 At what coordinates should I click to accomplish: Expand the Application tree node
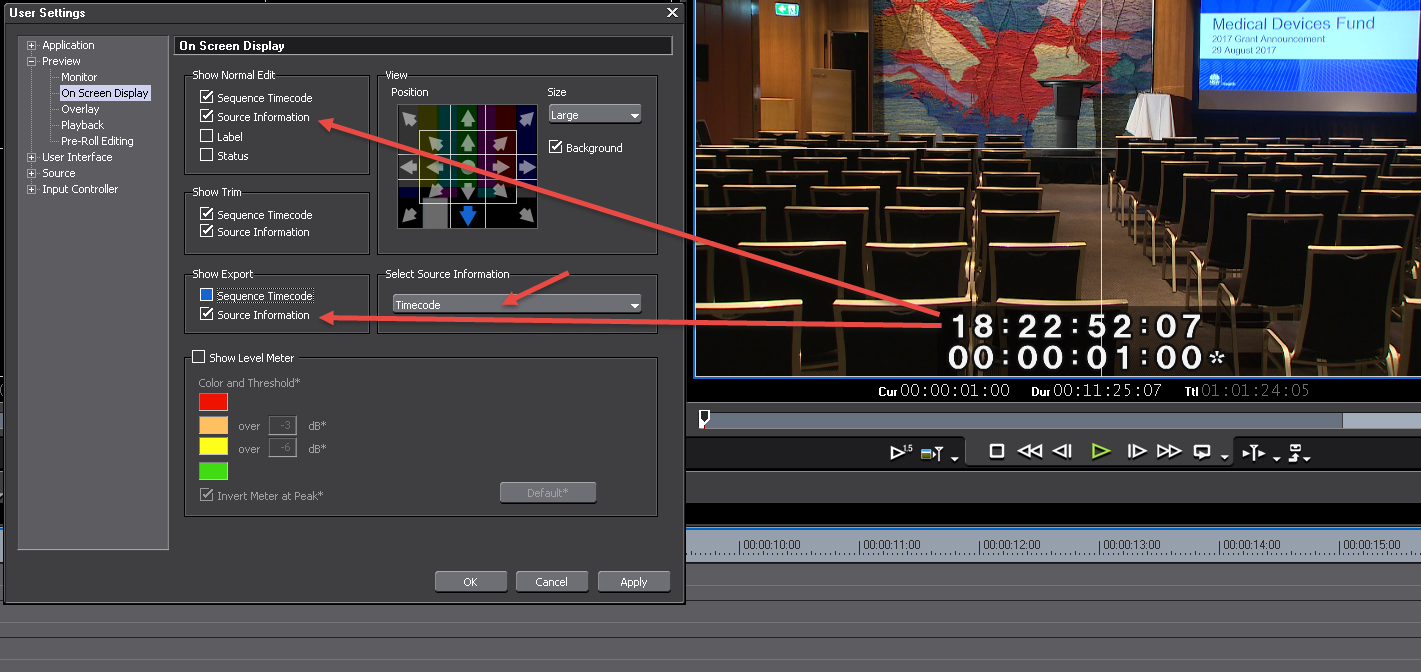[x=32, y=45]
